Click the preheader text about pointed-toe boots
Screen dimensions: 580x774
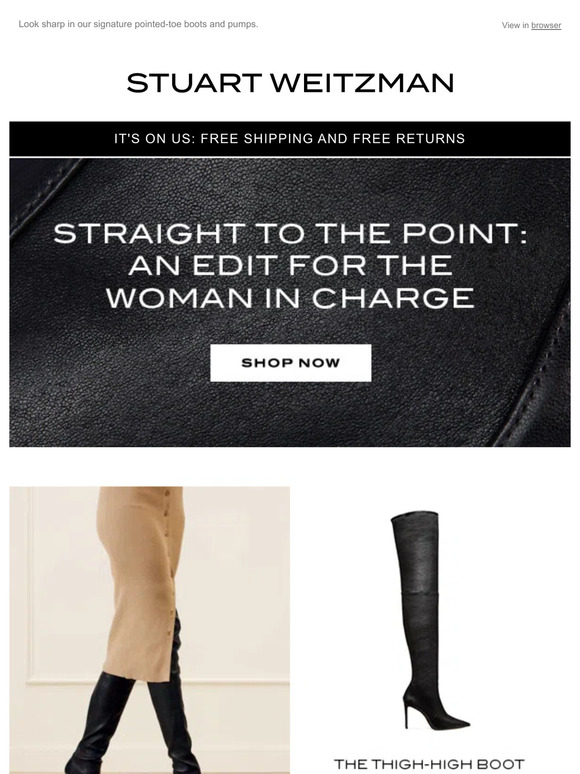[138, 24]
